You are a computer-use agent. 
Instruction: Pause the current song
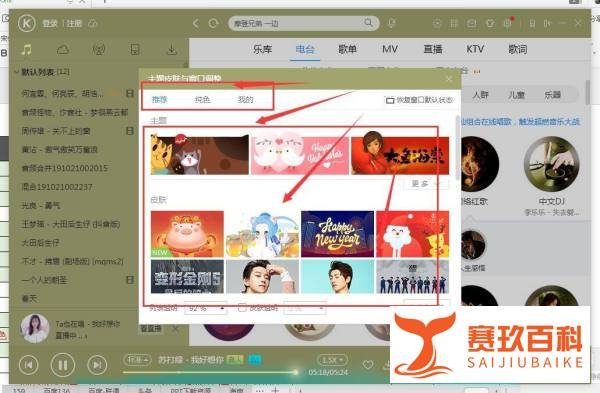point(63,365)
